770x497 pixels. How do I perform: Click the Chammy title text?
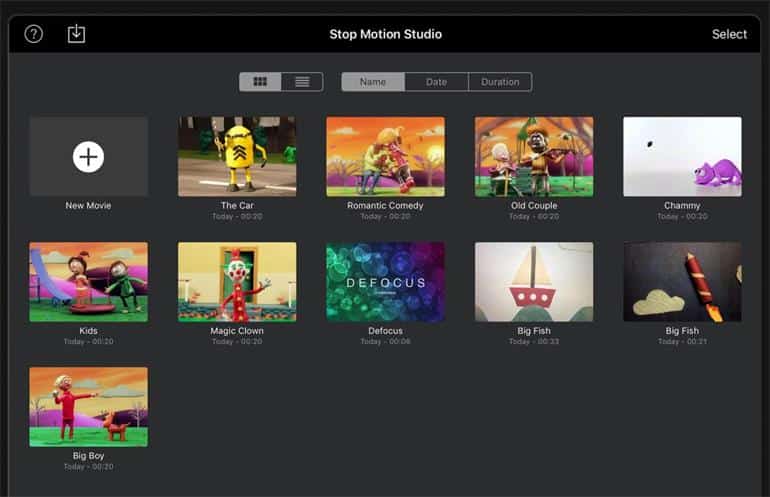[682, 205]
